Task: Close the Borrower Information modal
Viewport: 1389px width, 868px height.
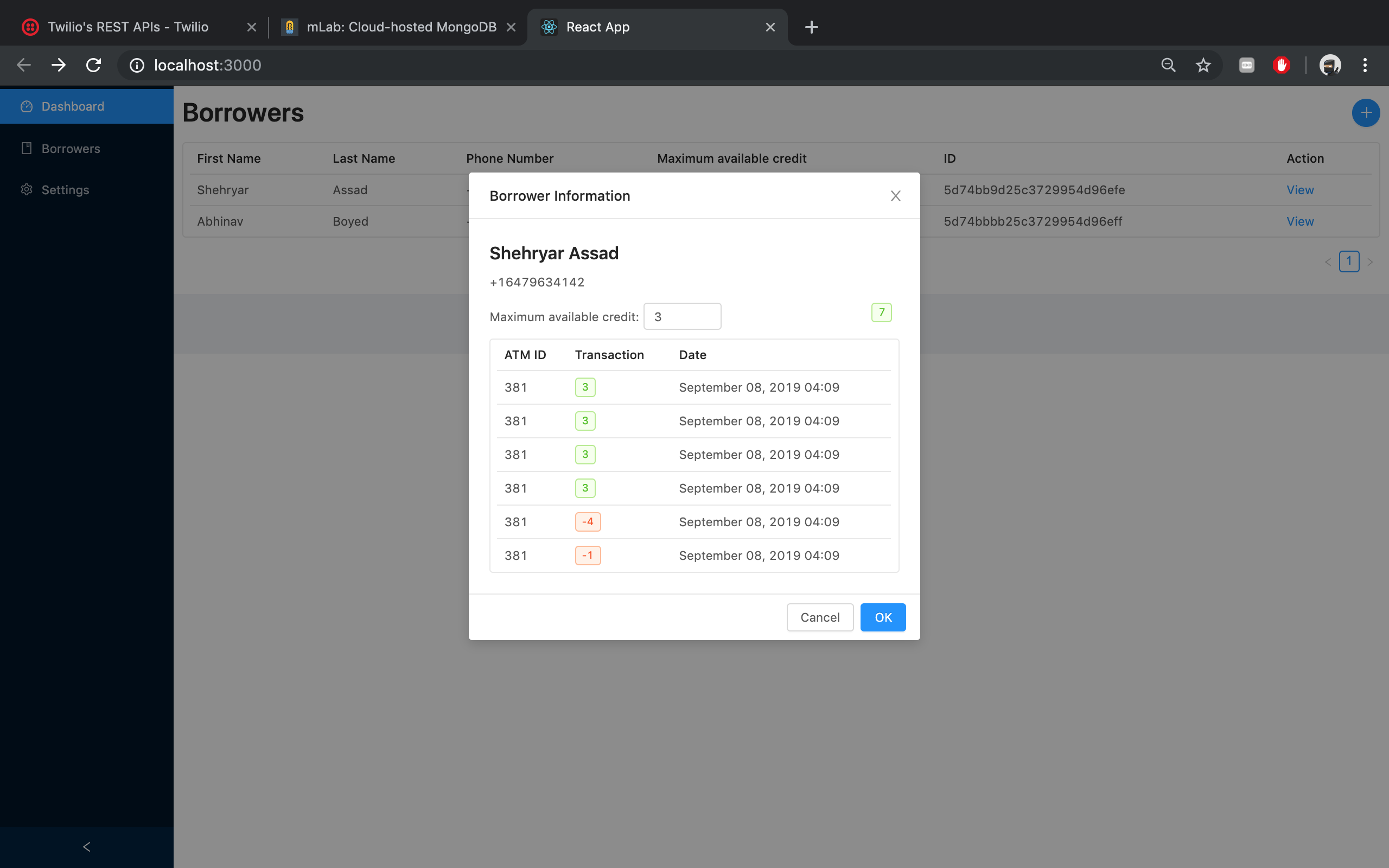Action: click(x=895, y=196)
